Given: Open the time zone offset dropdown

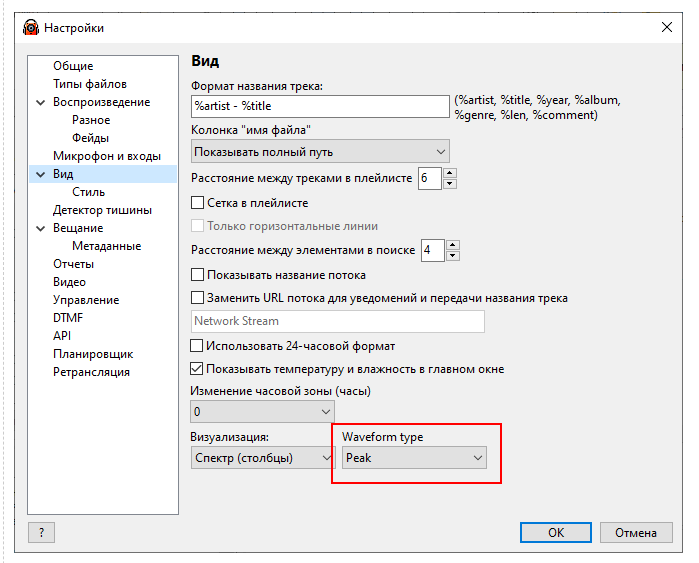Looking at the screenshot, I should click(262, 411).
